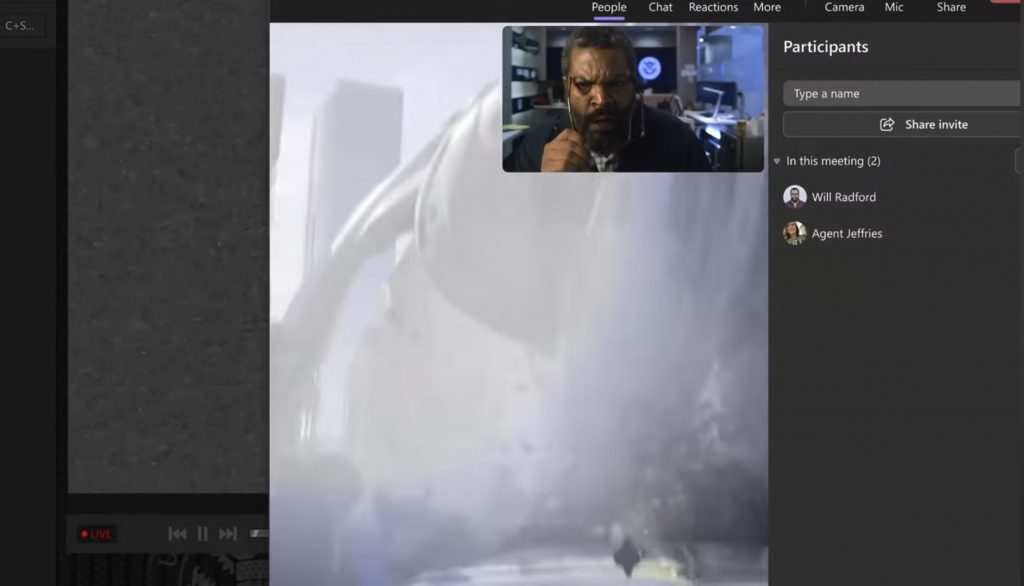Click the slider beside the skip forward icon
Image resolution: width=1024 pixels, height=586 pixels.
[x=258, y=534]
